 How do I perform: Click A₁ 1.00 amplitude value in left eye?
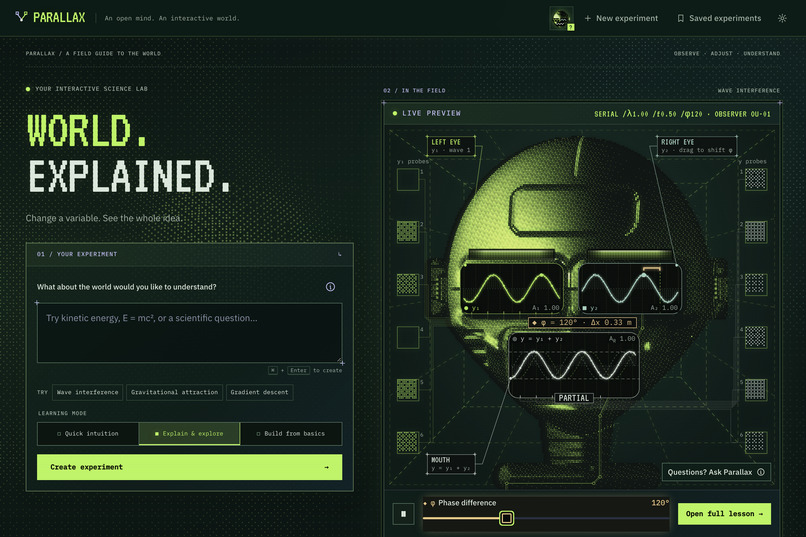click(545, 308)
